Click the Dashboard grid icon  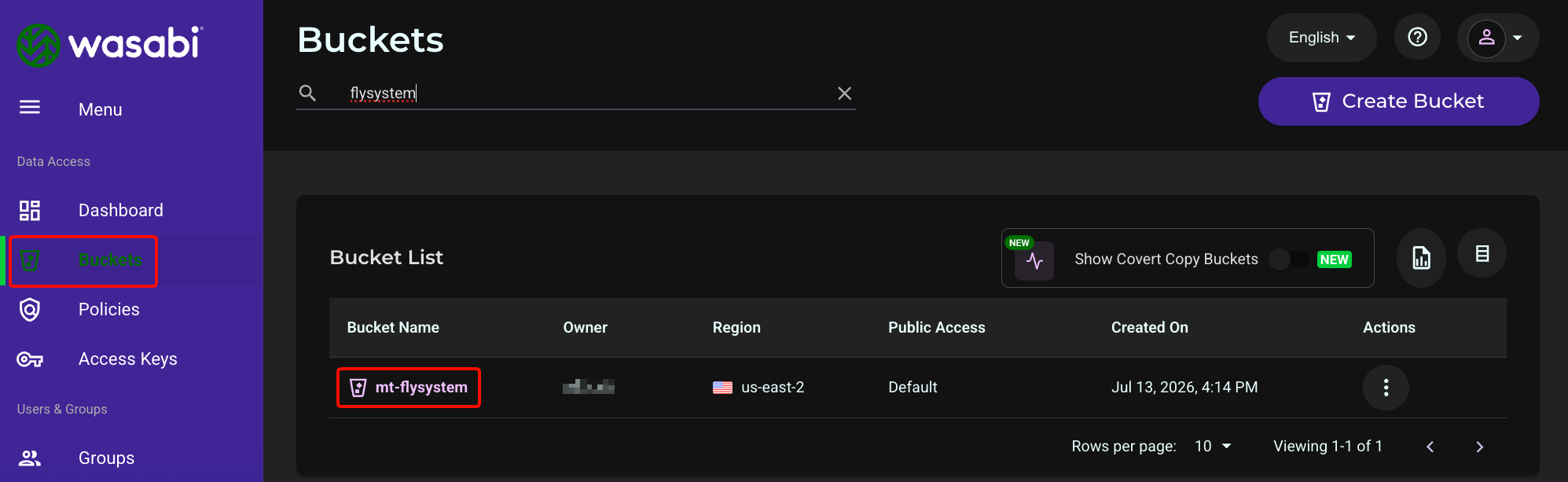click(30, 210)
